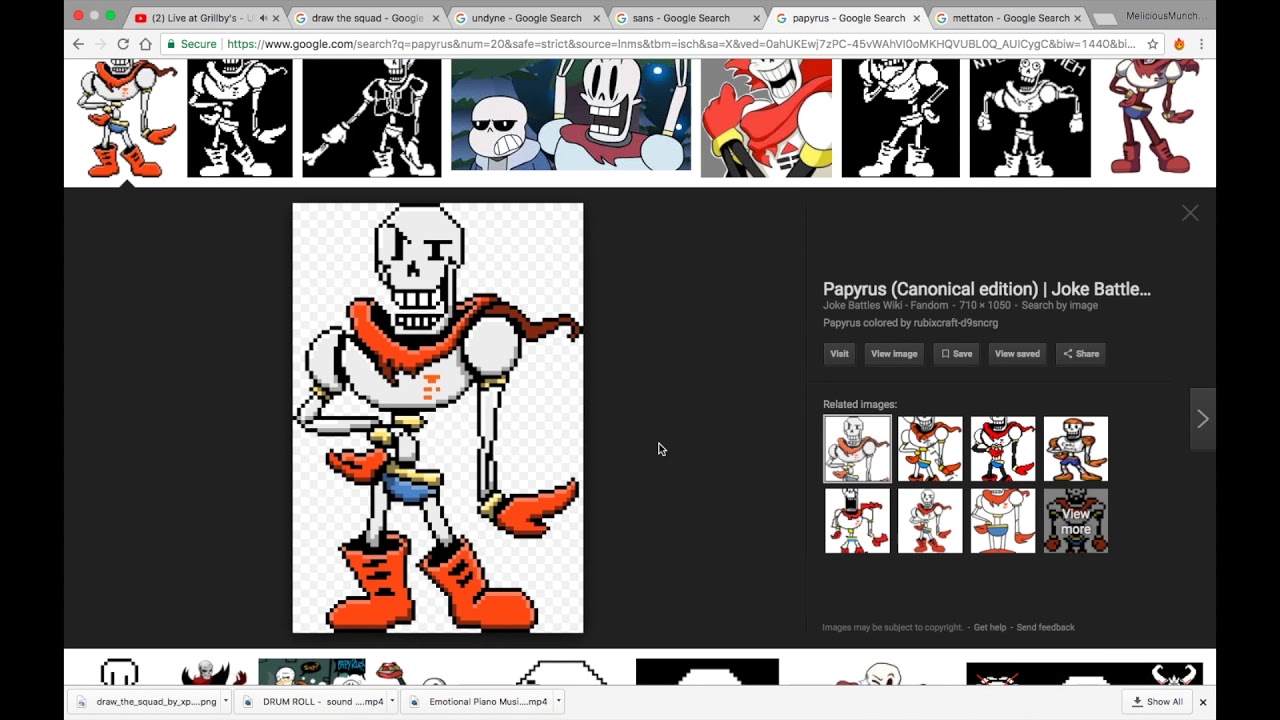Show the next image with right chevron
Viewport: 1280px width, 720px height.
(1203, 419)
